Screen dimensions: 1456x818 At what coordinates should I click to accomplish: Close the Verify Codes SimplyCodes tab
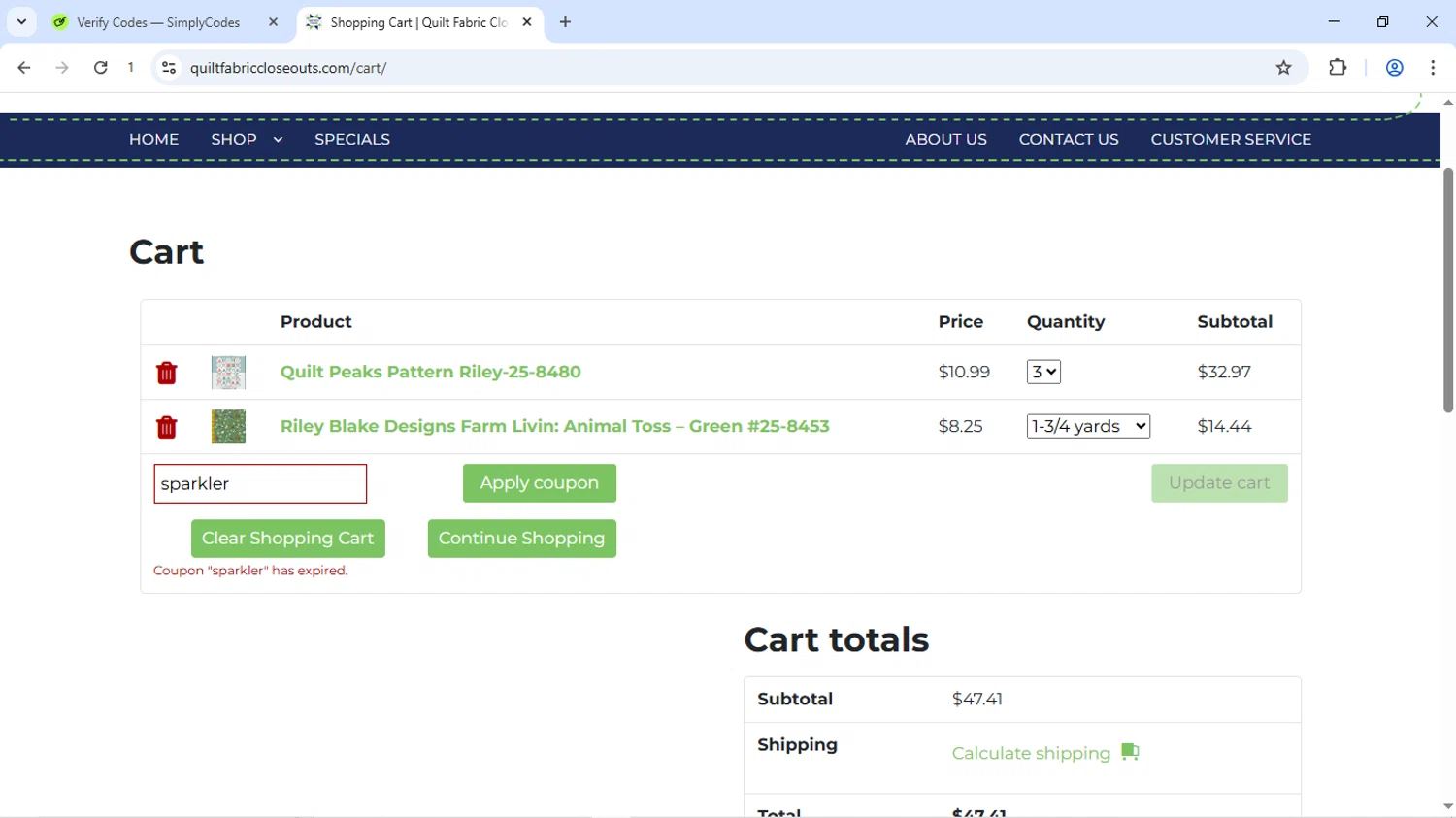pyautogui.click(x=274, y=22)
